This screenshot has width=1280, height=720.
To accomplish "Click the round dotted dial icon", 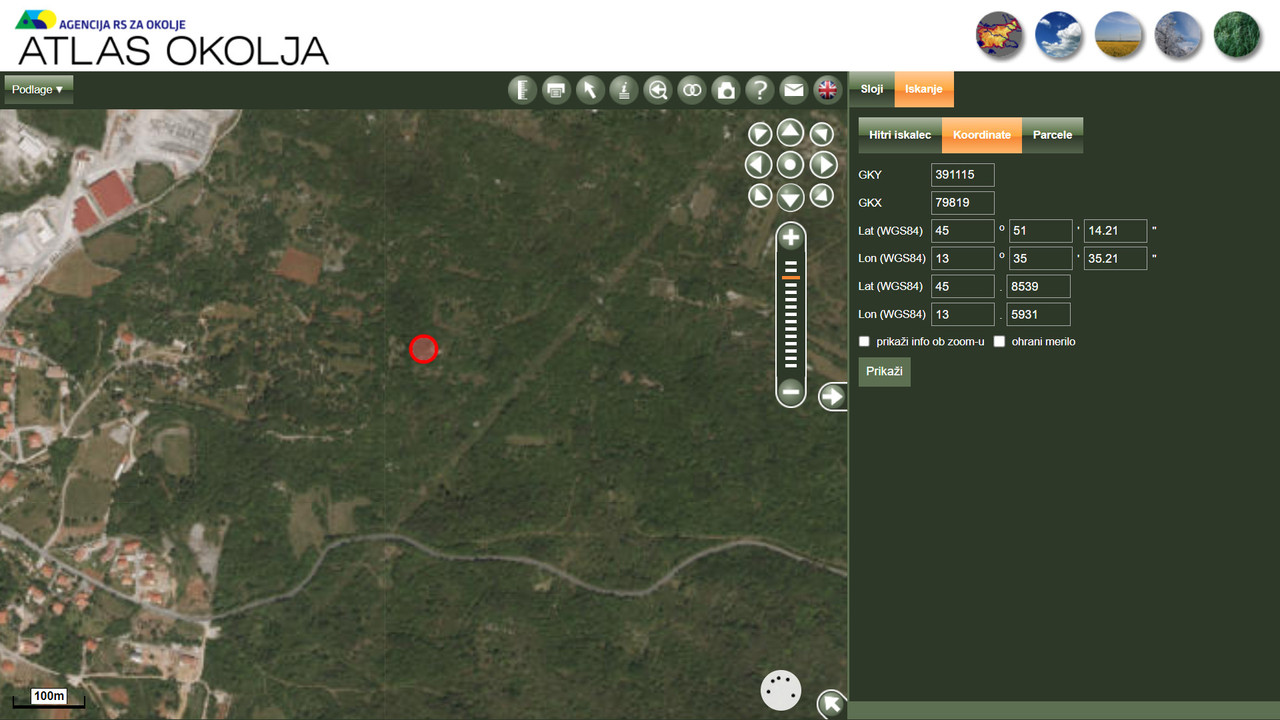I will click(x=781, y=690).
